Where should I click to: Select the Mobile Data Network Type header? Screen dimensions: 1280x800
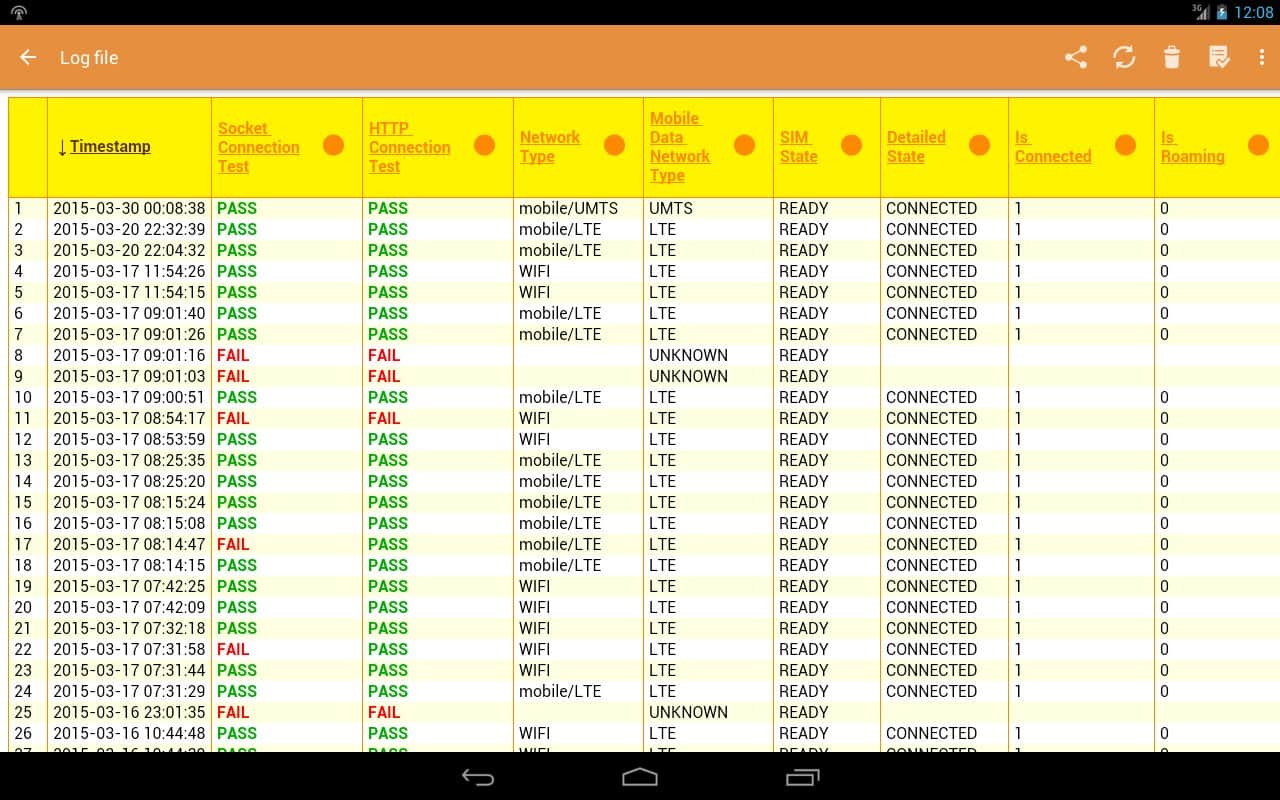click(680, 147)
